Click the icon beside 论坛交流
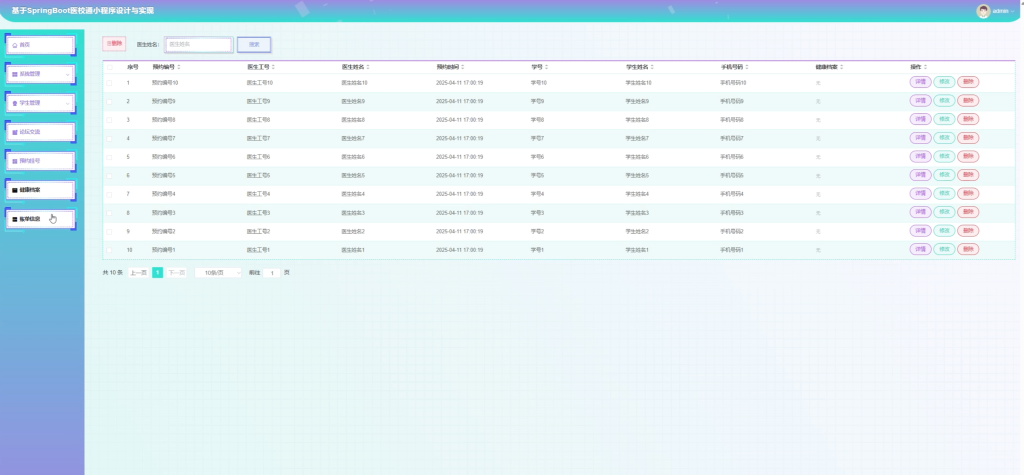Image resolution: width=1024 pixels, height=475 pixels. (15, 132)
